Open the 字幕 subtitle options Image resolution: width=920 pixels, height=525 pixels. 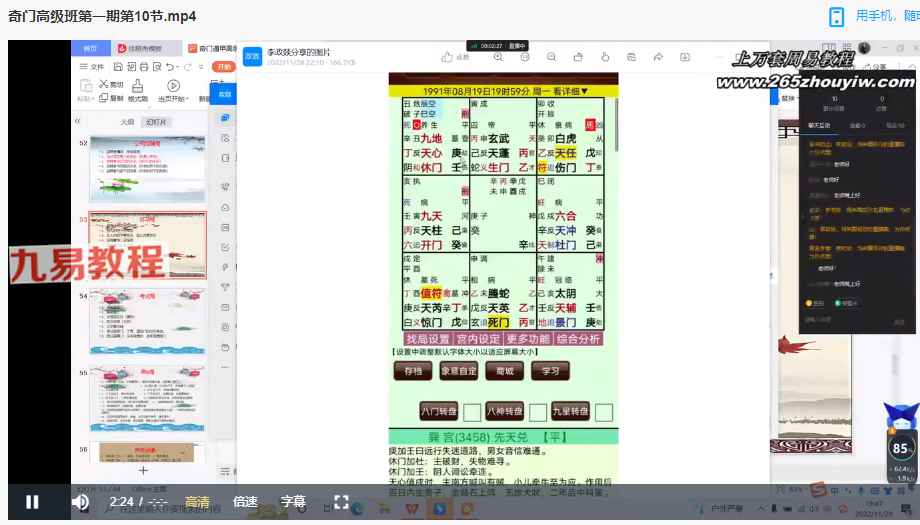[292, 502]
